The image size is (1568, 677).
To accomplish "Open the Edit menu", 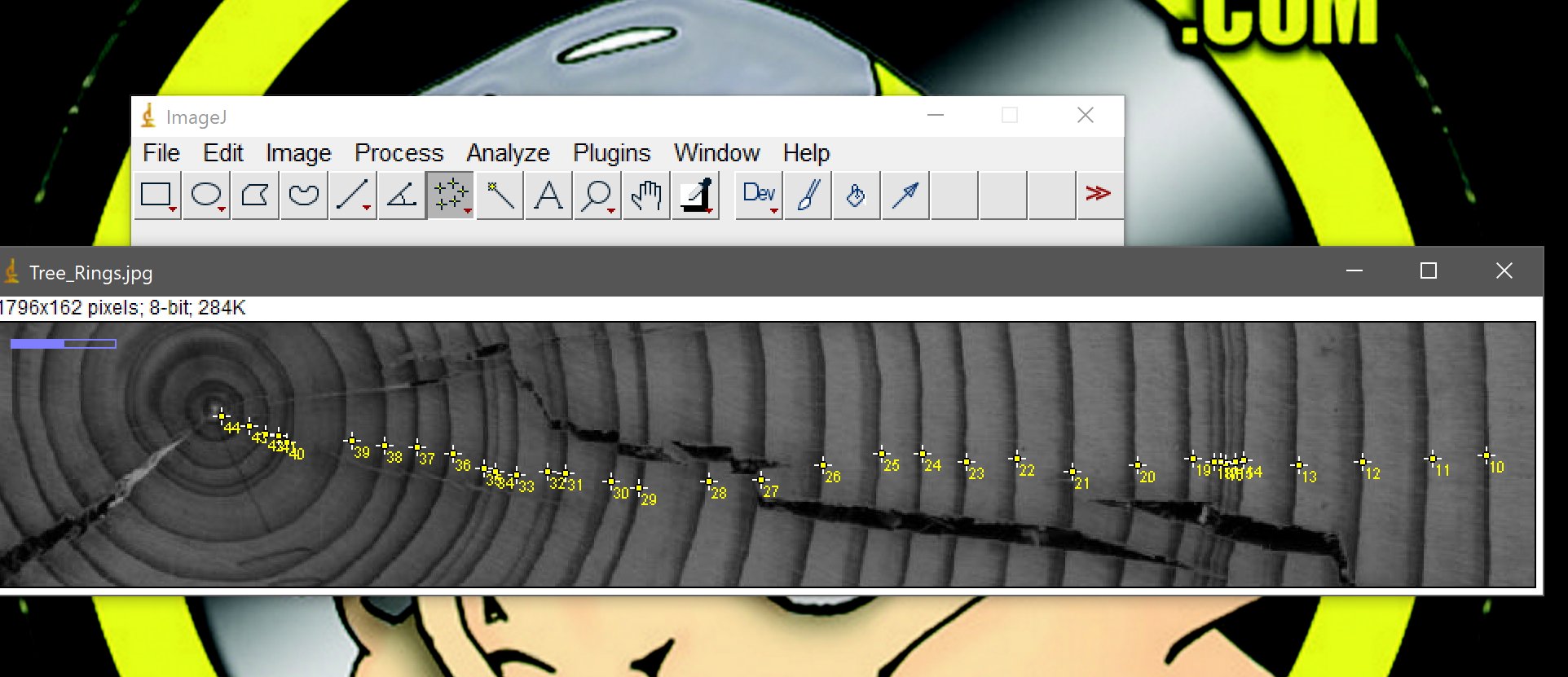I will [x=223, y=153].
